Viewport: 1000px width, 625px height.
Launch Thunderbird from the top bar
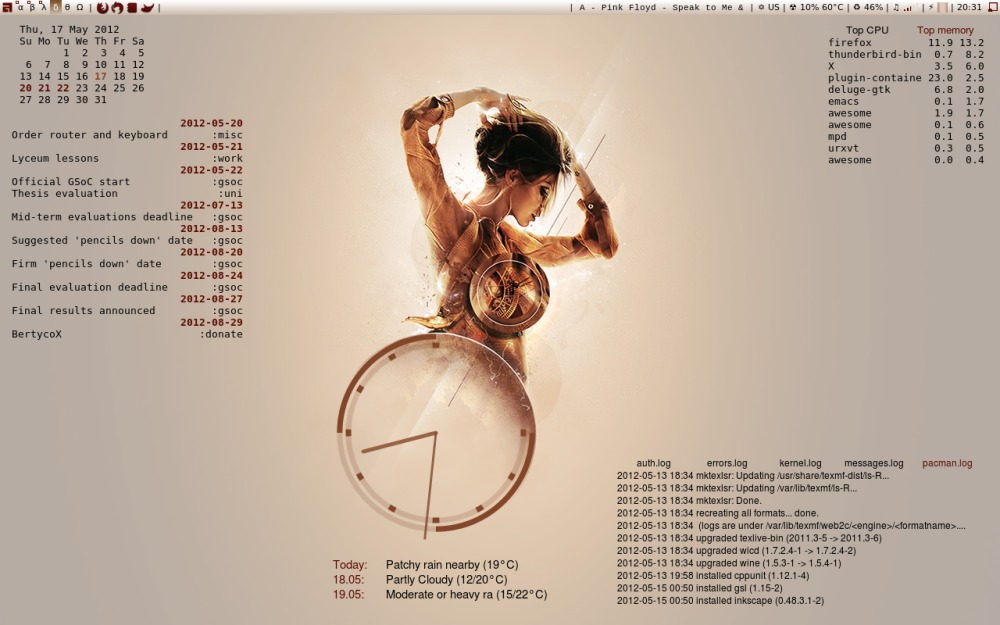tap(117, 8)
